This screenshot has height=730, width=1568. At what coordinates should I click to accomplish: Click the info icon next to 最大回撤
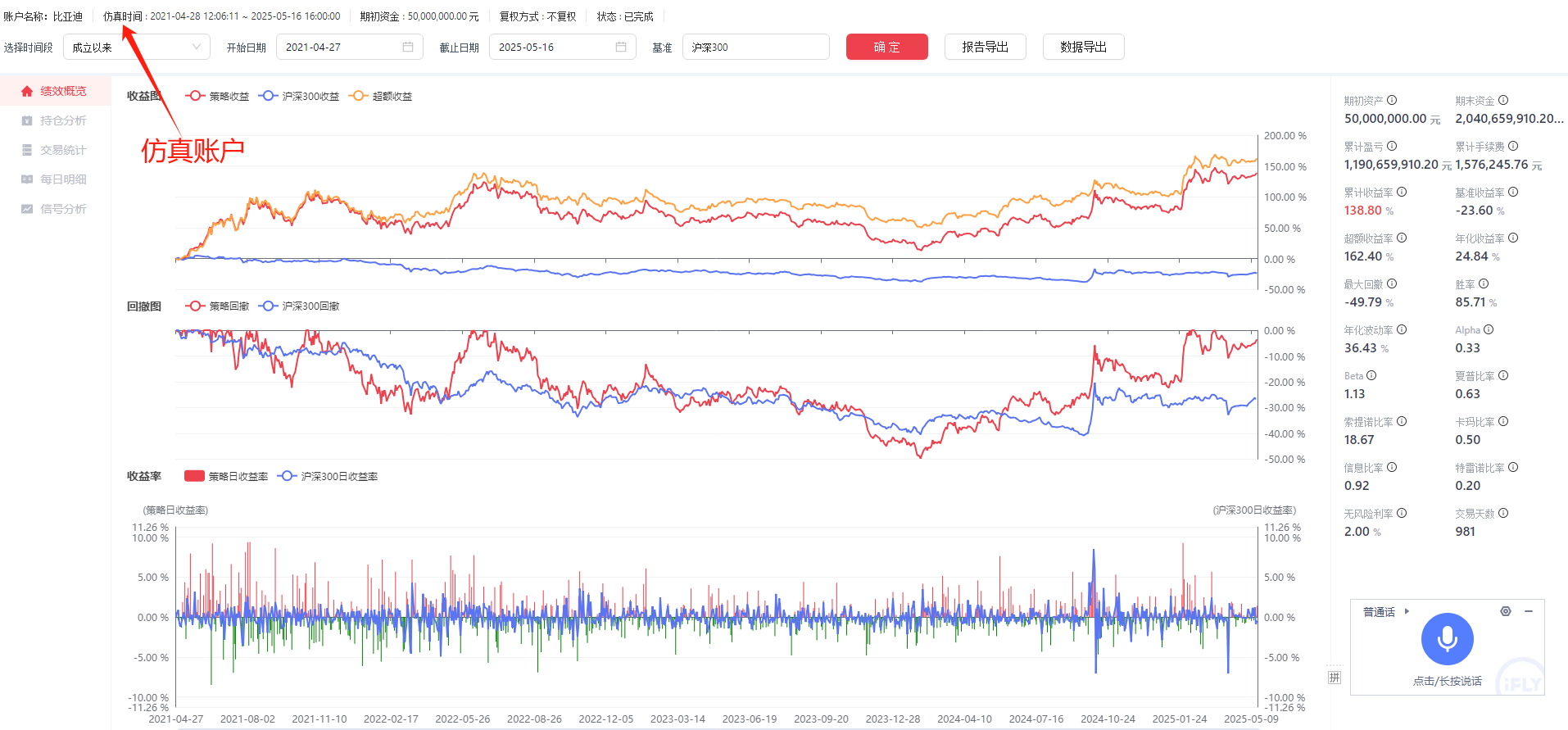click(x=1392, y=284)
